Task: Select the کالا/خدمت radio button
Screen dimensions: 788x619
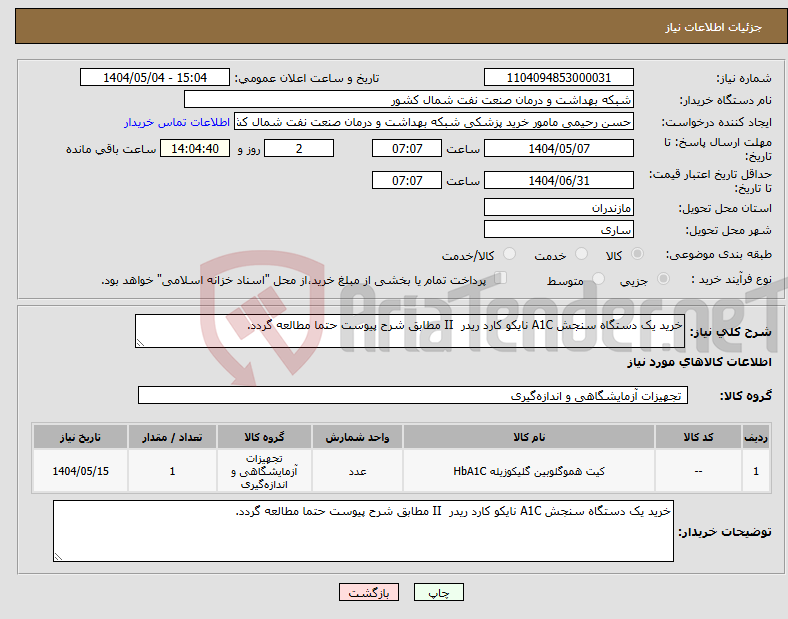Action: click(x=510, y=254)
